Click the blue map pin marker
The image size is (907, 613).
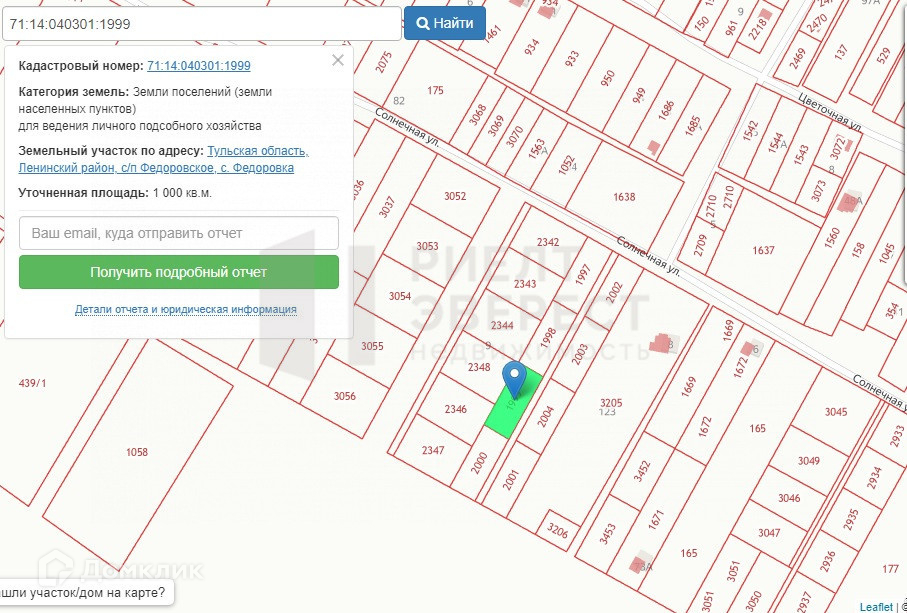(x=514, y=379)
